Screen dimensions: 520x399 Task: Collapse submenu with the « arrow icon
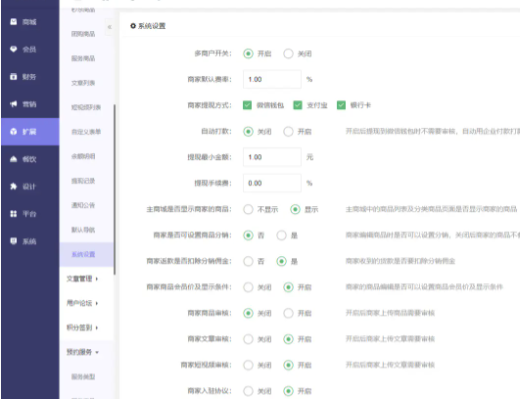[109, 27]
